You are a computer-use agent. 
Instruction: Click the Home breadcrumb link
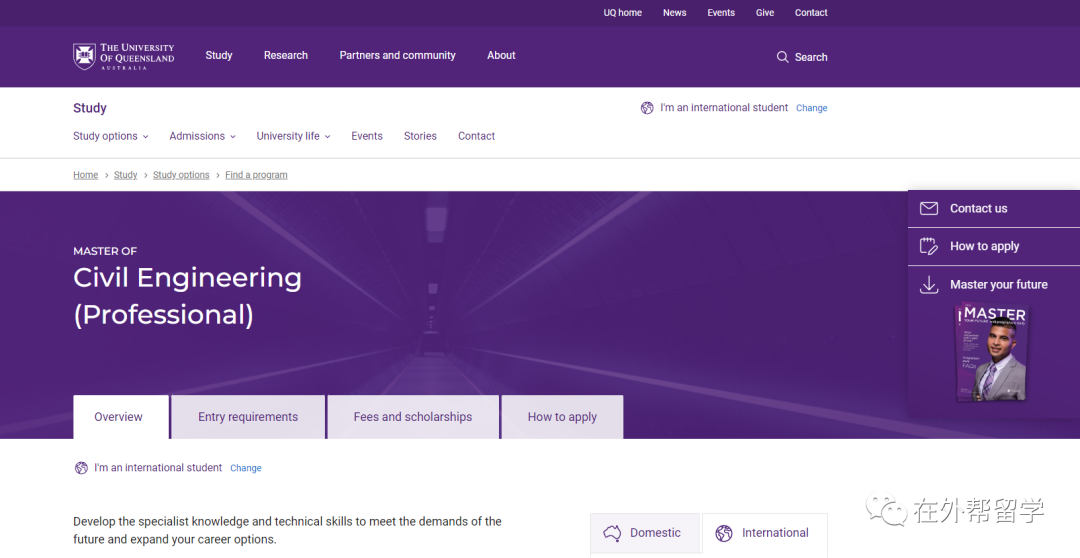point(85,175)
